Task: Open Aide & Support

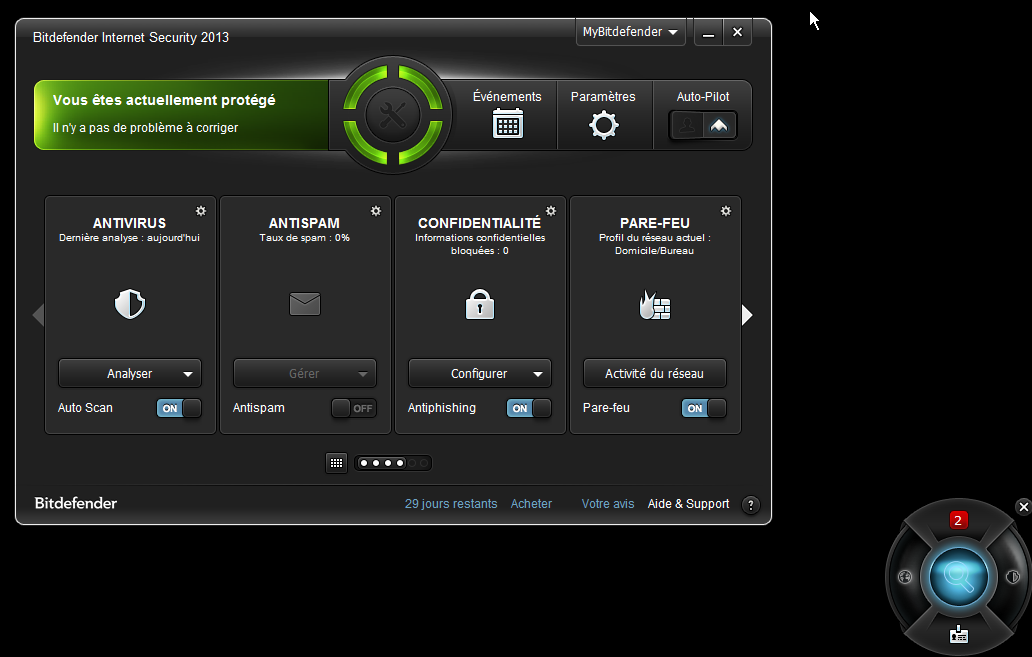Action: pos(688,504)
